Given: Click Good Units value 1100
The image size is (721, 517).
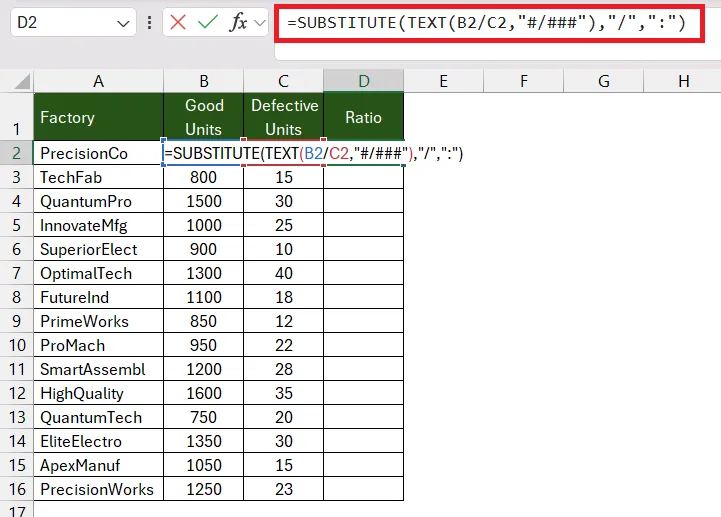Looking at the screenshot, I should (204, 297).
